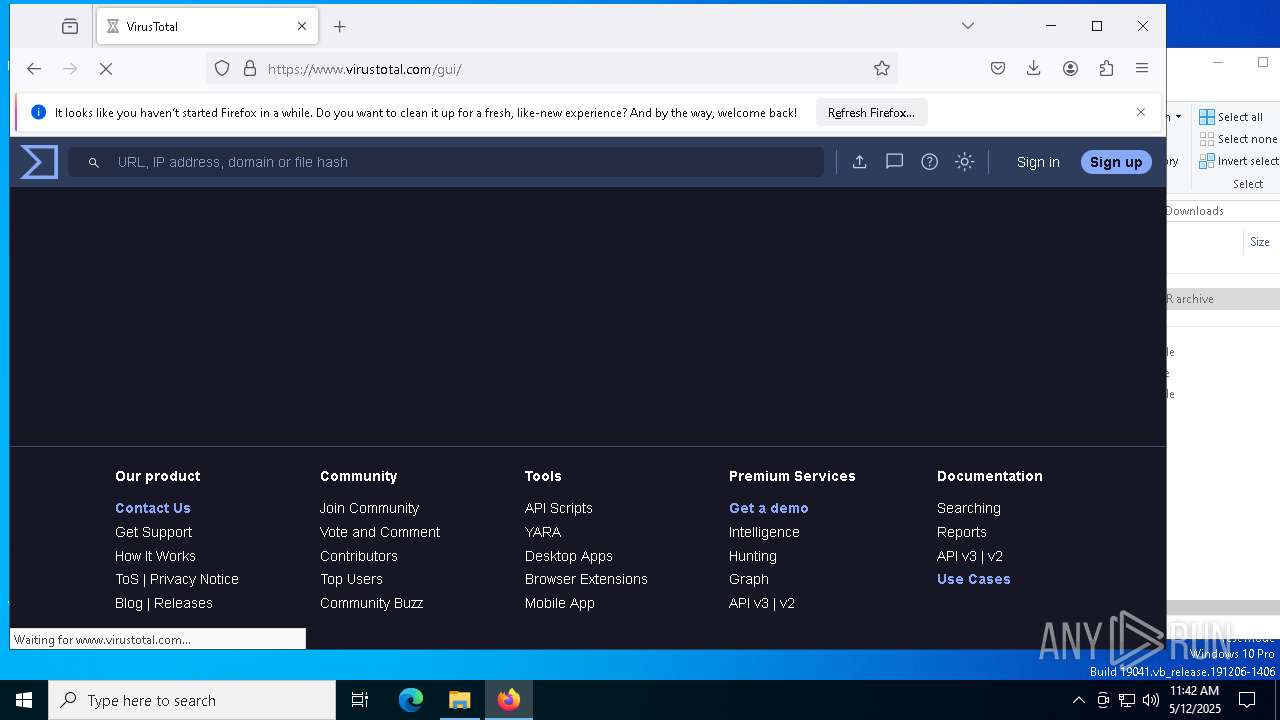Open the Graph link
1280x720 pixels.
click(x=749, y=579)
